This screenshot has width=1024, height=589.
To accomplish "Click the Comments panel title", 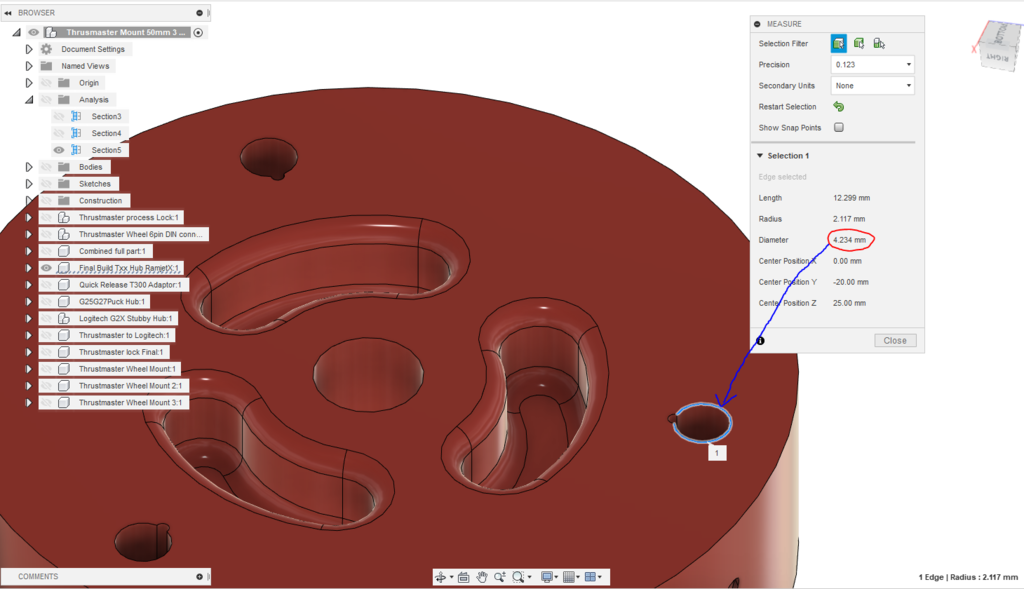I will [x=38, y=577].
